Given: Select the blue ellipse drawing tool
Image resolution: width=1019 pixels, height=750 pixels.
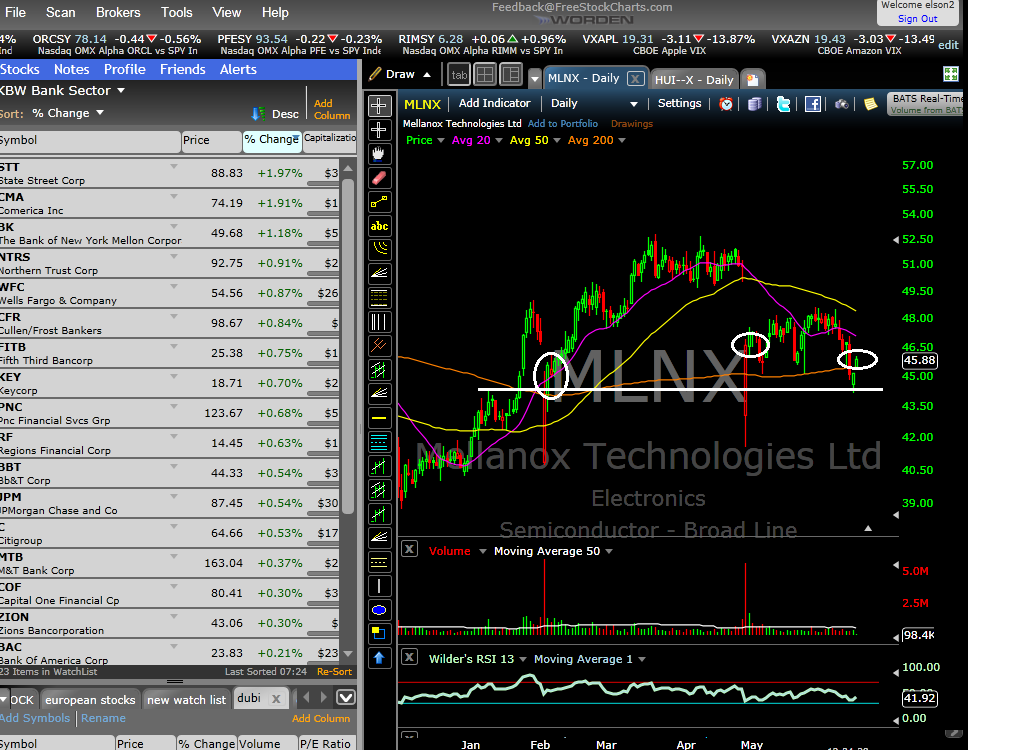Looking at the screenshot, I should (x=379, y=610).
